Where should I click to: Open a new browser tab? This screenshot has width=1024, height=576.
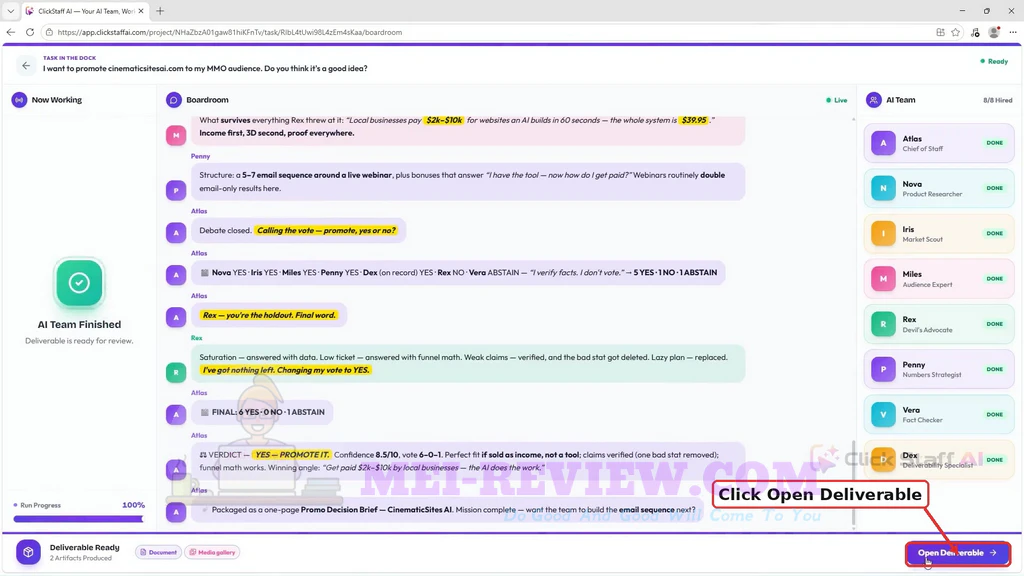160,11
